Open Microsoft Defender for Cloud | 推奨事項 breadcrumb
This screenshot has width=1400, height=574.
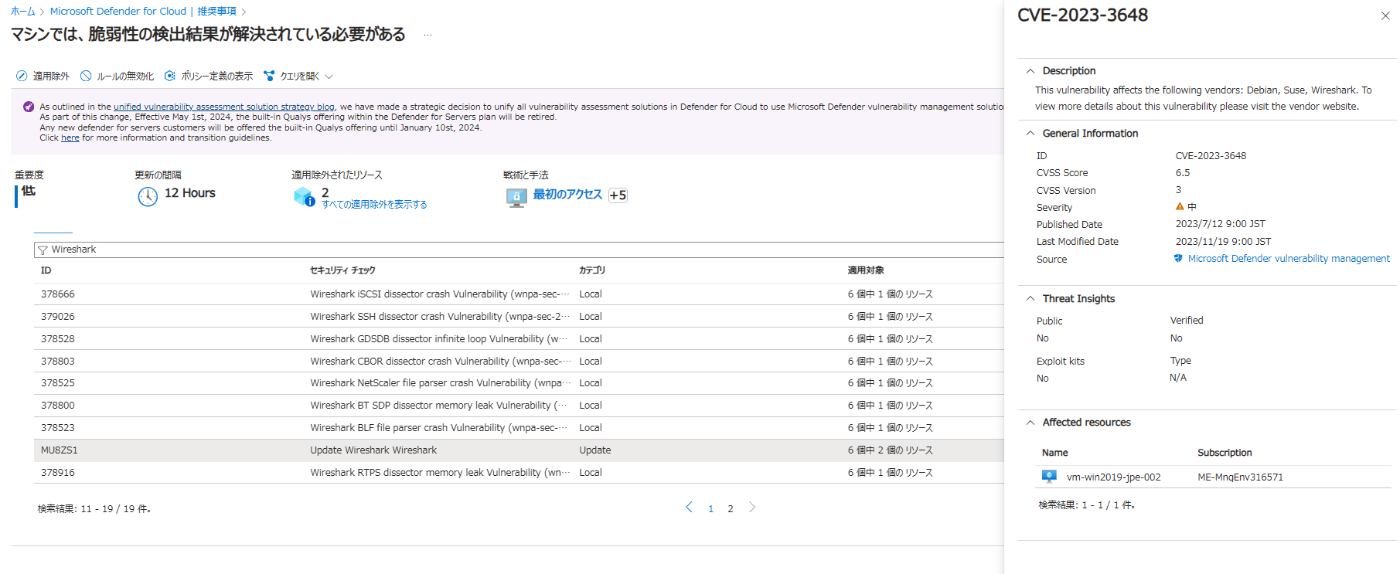click(x=143, y=12)
